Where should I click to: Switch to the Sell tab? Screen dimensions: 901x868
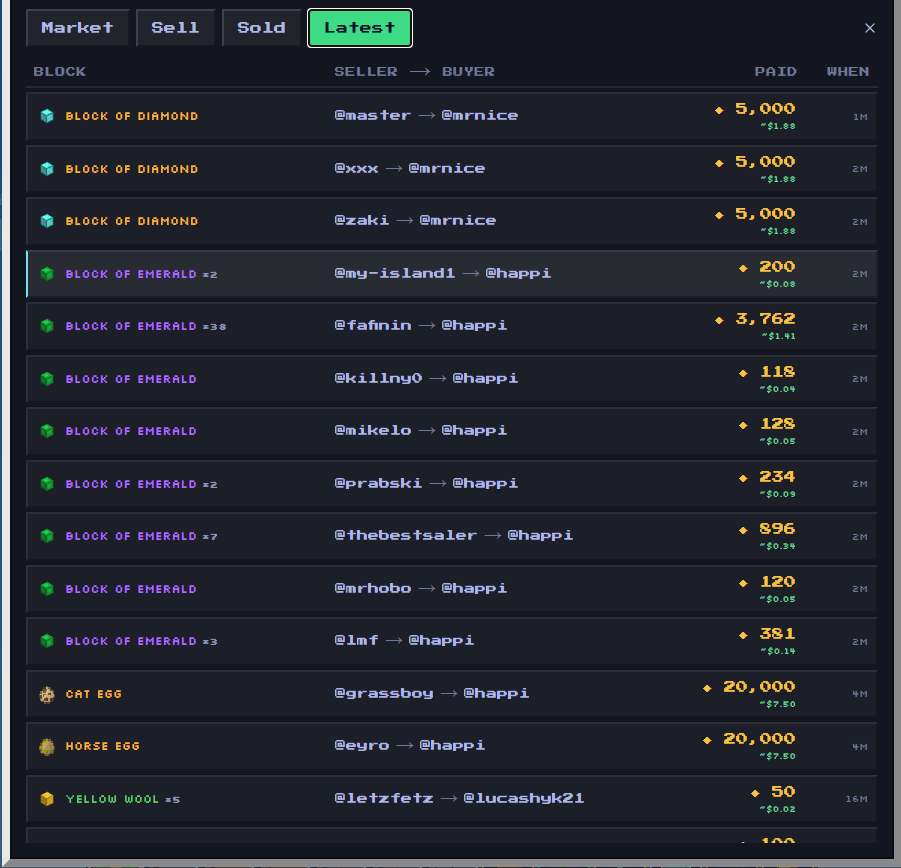coord(175,28)
